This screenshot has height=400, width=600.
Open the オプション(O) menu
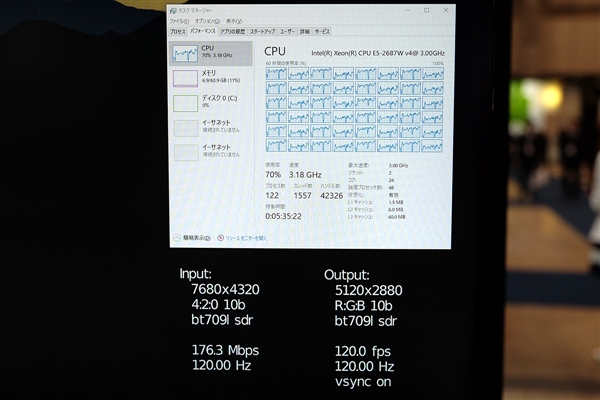pos(207,21)
